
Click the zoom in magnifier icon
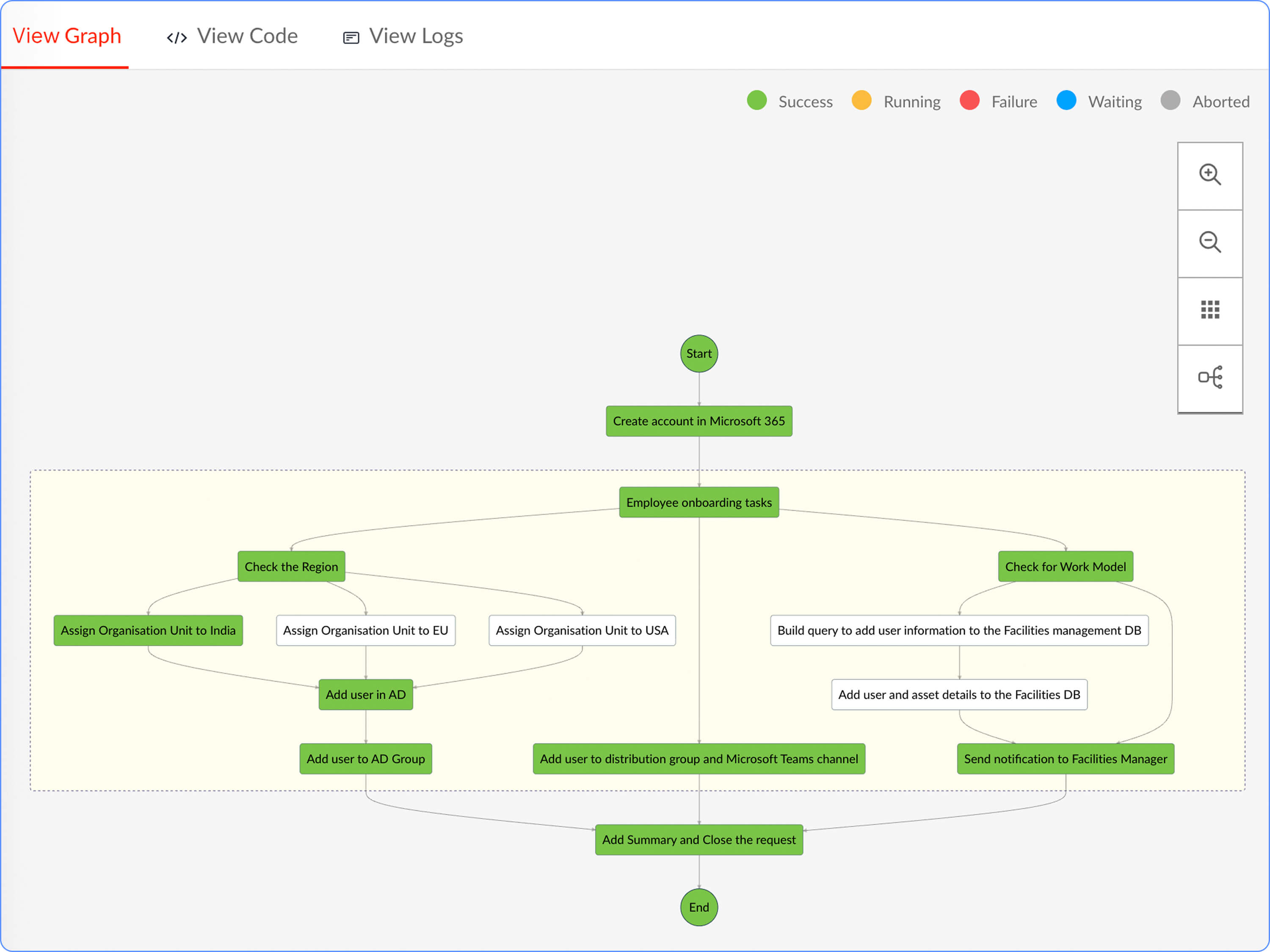pyautogui.click(x=1210, y=174)
